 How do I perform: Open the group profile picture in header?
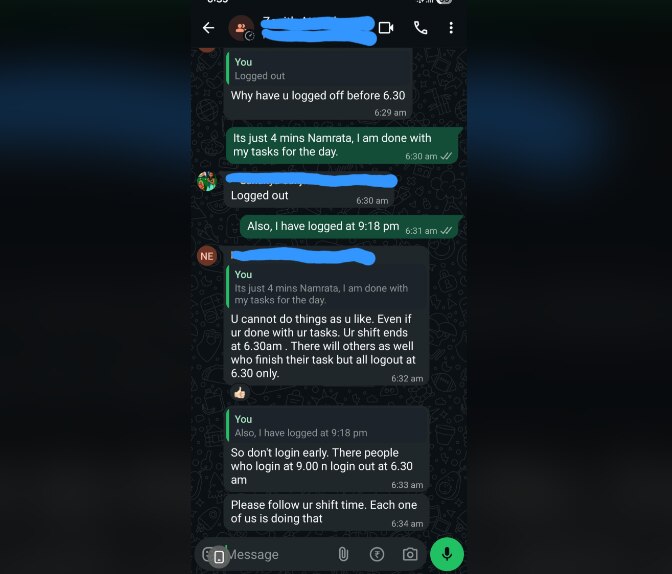pos(241,28)
